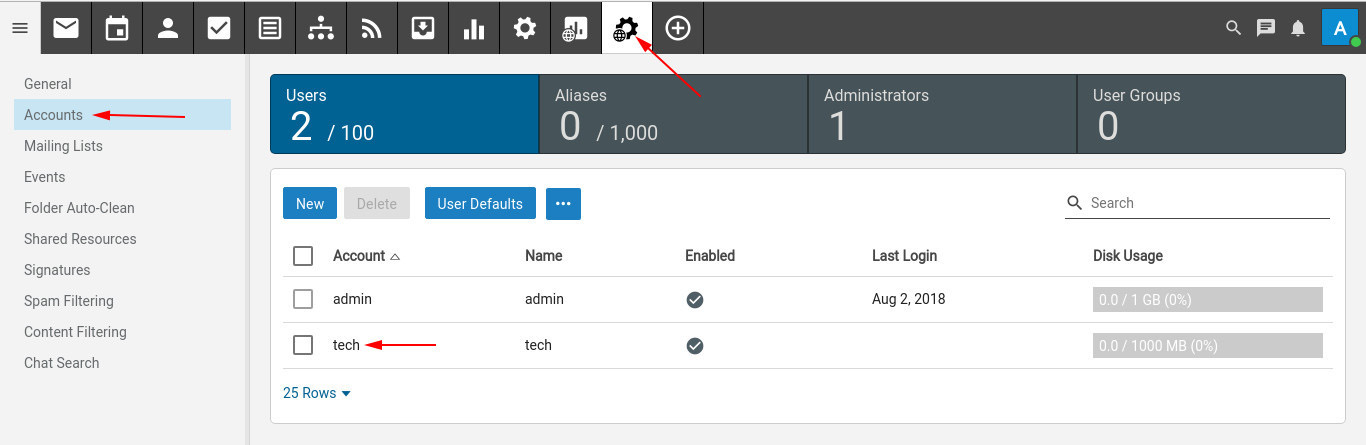The width and height of the screenshot is (1366, 445).
Task: Open the Email envelope icon
Action: (66, 28)
